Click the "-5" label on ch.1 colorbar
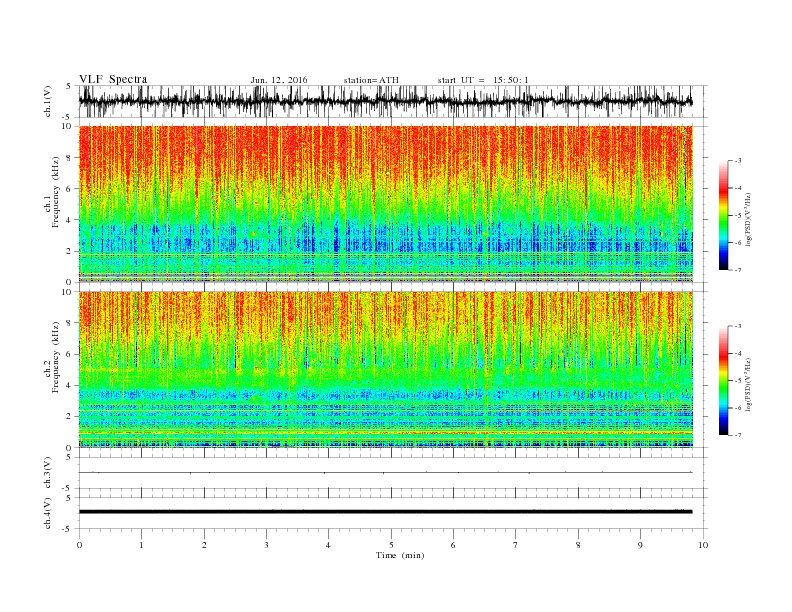792x612 pixels. click(x=737, y=216)
